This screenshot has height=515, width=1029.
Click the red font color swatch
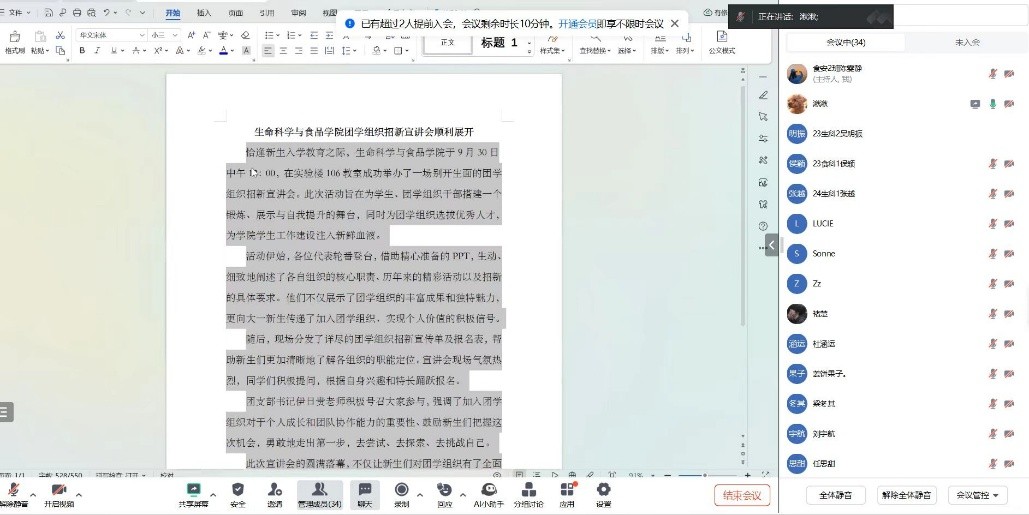[224, 50]
